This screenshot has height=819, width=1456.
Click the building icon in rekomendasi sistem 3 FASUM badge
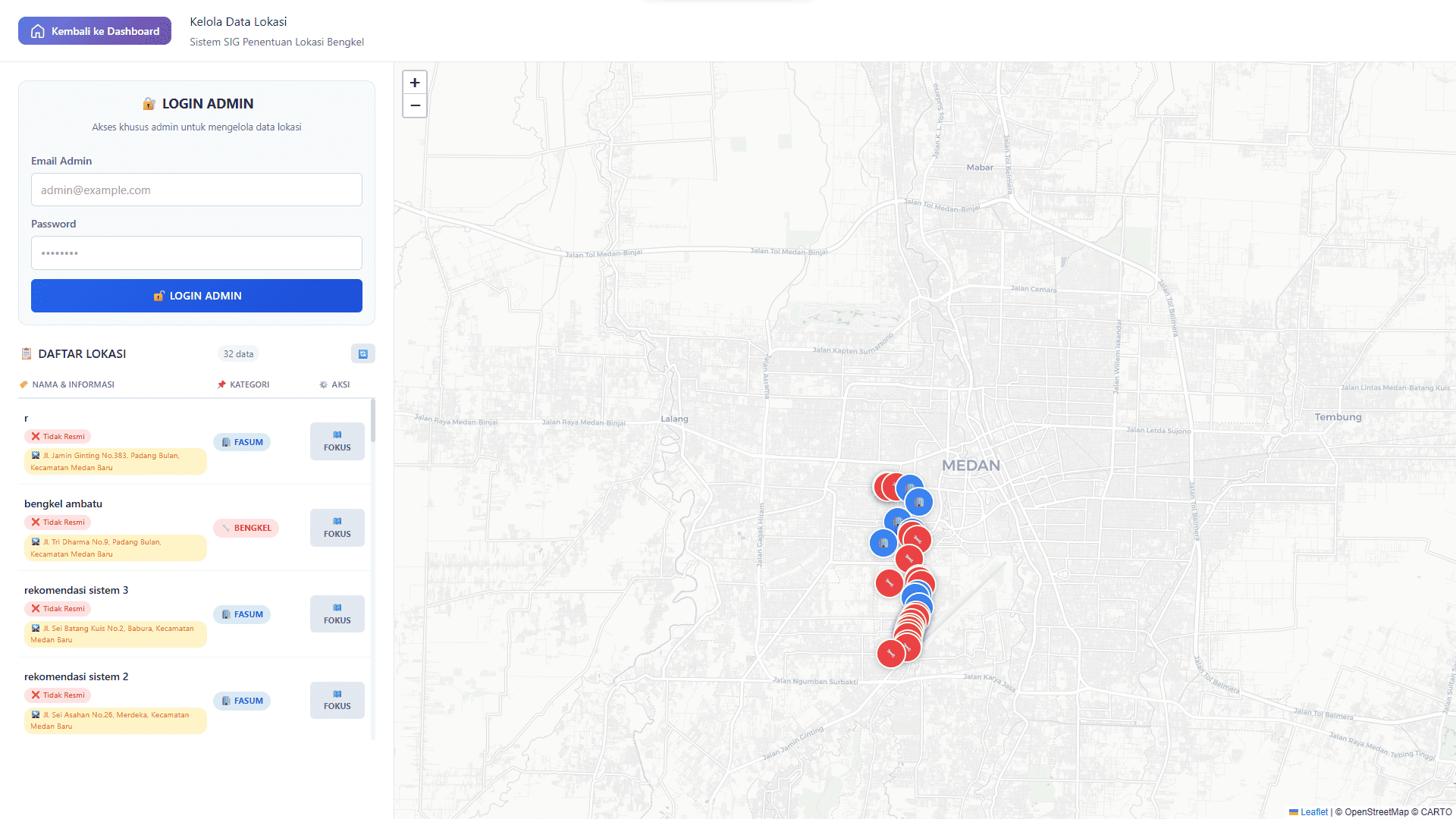(x=226, y=614)
